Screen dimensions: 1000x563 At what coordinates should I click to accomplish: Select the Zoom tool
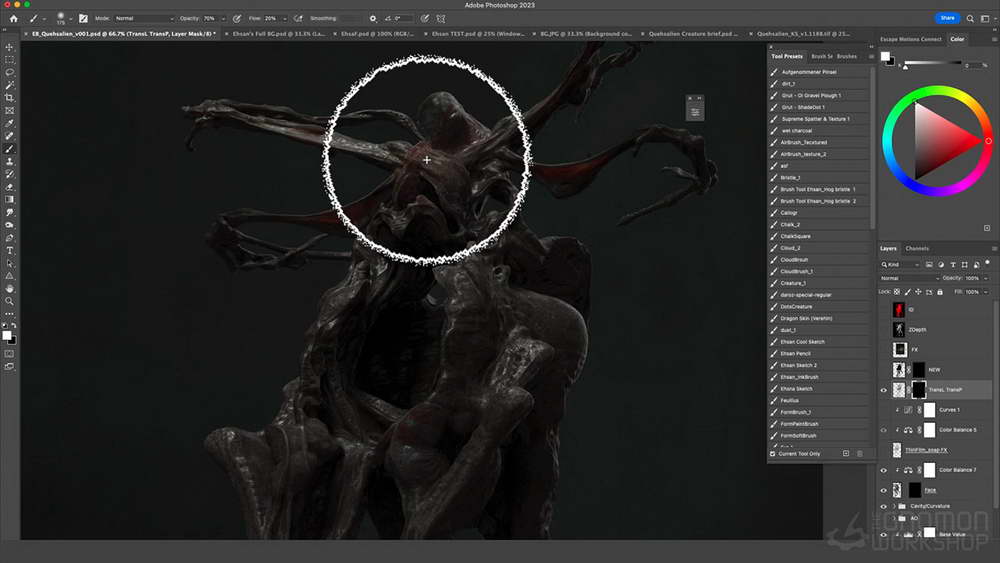[x=9, y=302]
